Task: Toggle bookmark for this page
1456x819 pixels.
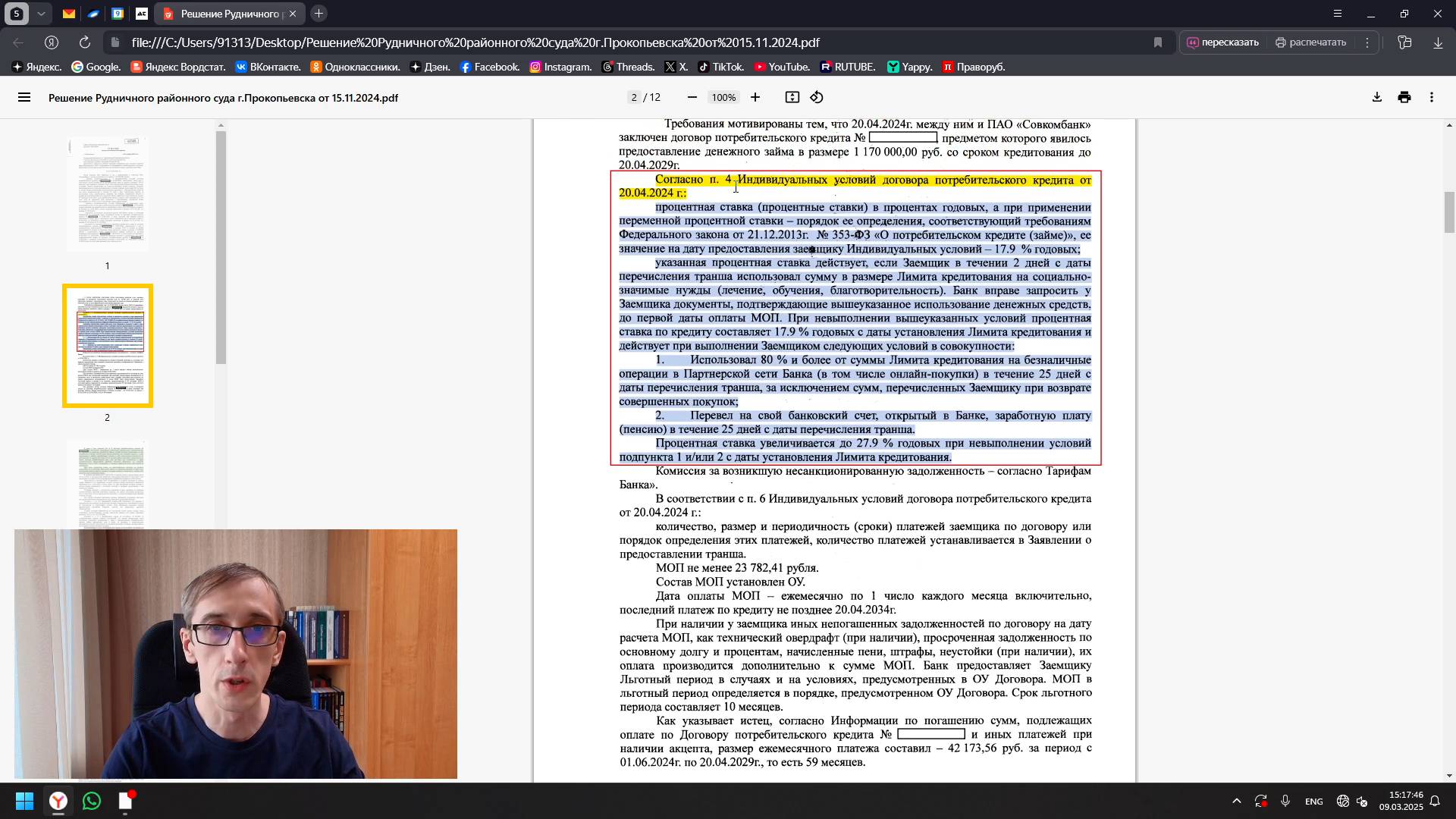Action: [x=1158, y=42]
